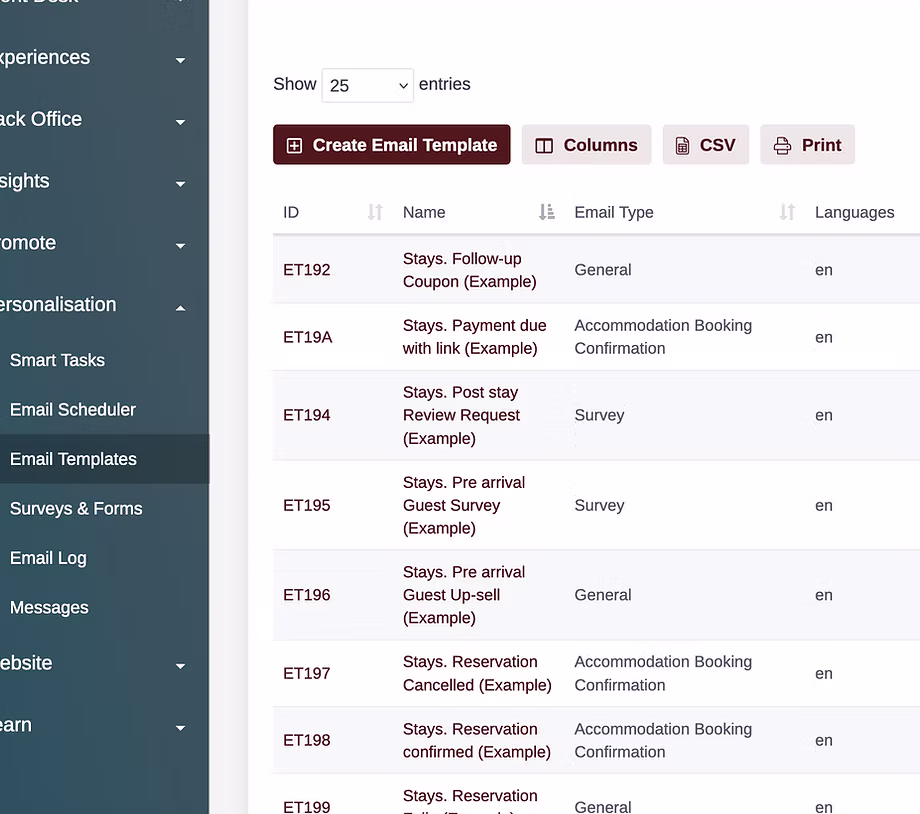
Task: Click the printer icon
Action: point(782,146)
